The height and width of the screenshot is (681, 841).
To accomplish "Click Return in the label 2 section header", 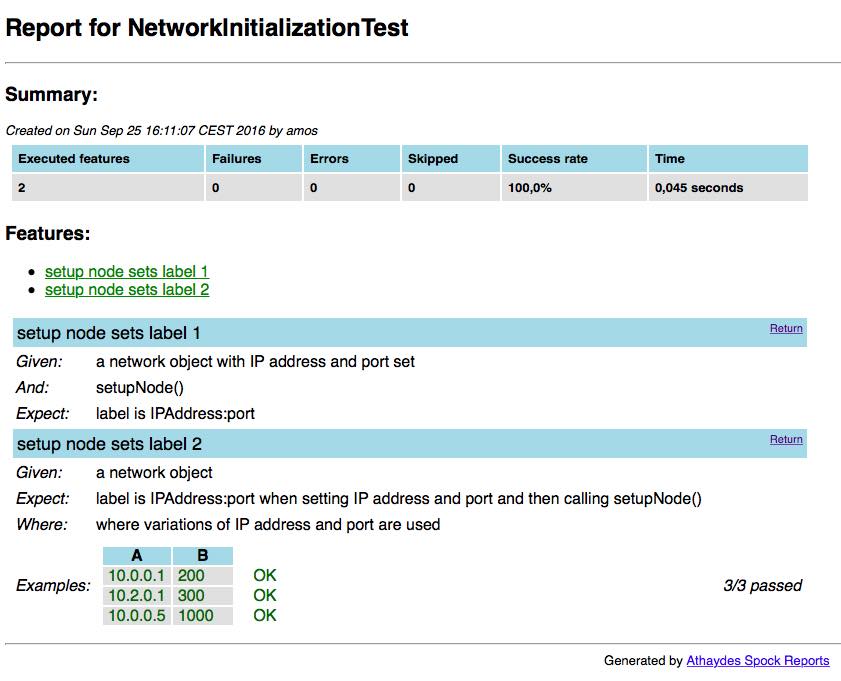I will 785,439.
